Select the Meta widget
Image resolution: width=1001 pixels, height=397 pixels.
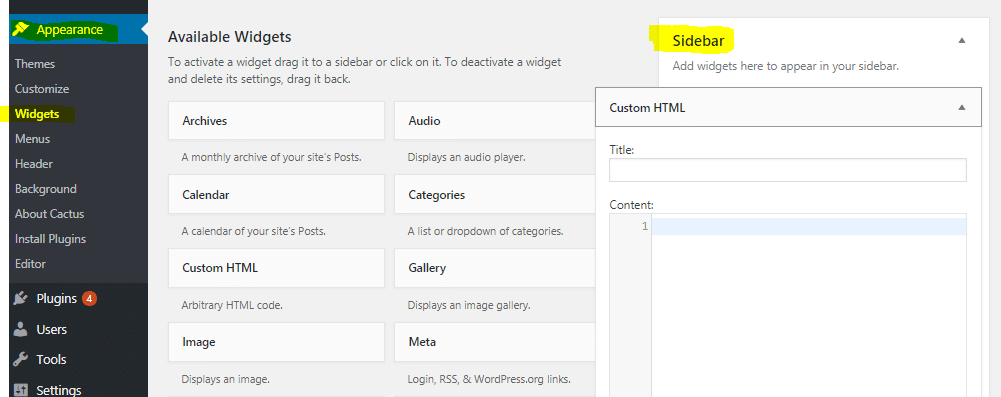tap(495, 341)
